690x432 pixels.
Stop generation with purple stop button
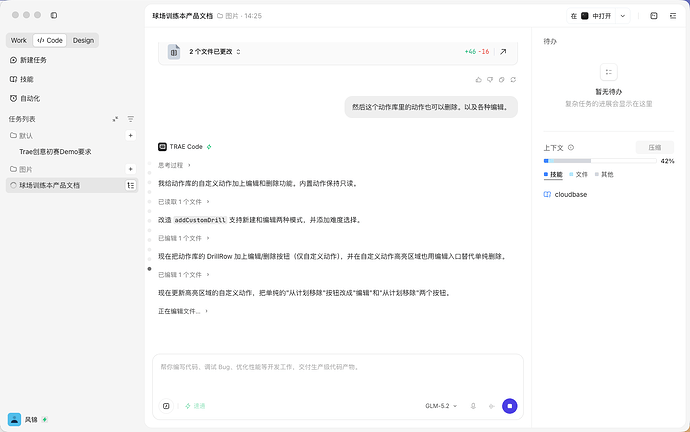pyautogui.click(x=510, y=406)
